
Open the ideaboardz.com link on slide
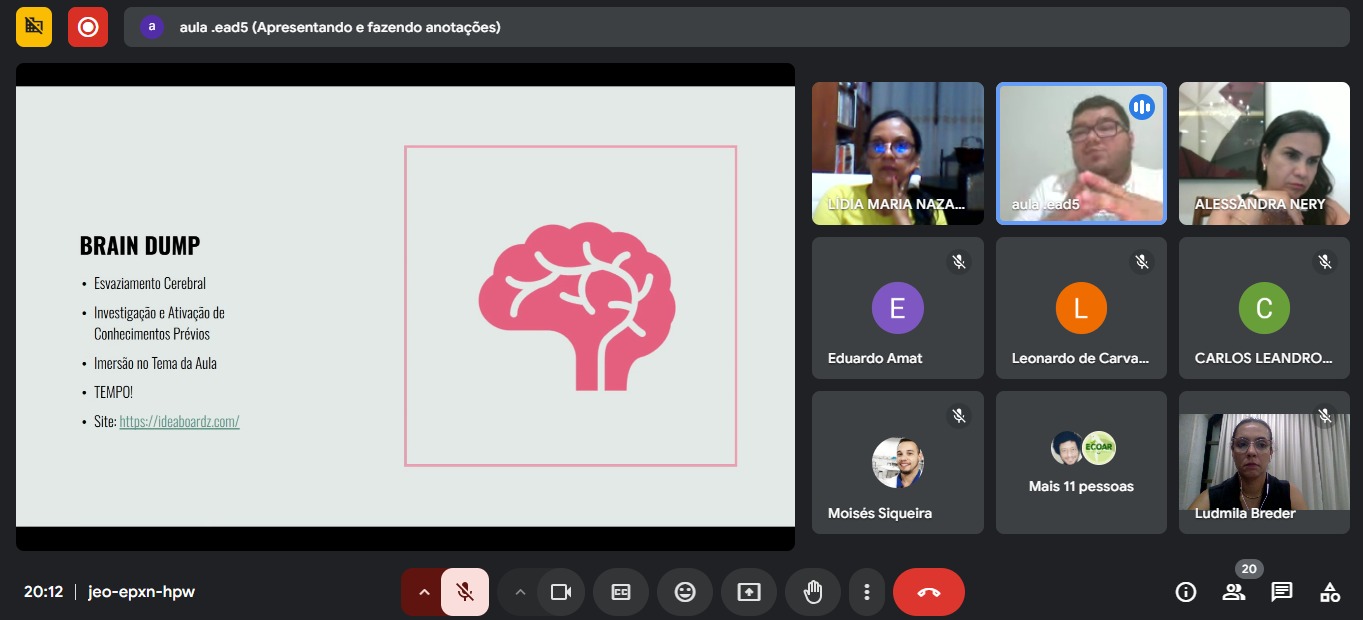tap(179, 422)
